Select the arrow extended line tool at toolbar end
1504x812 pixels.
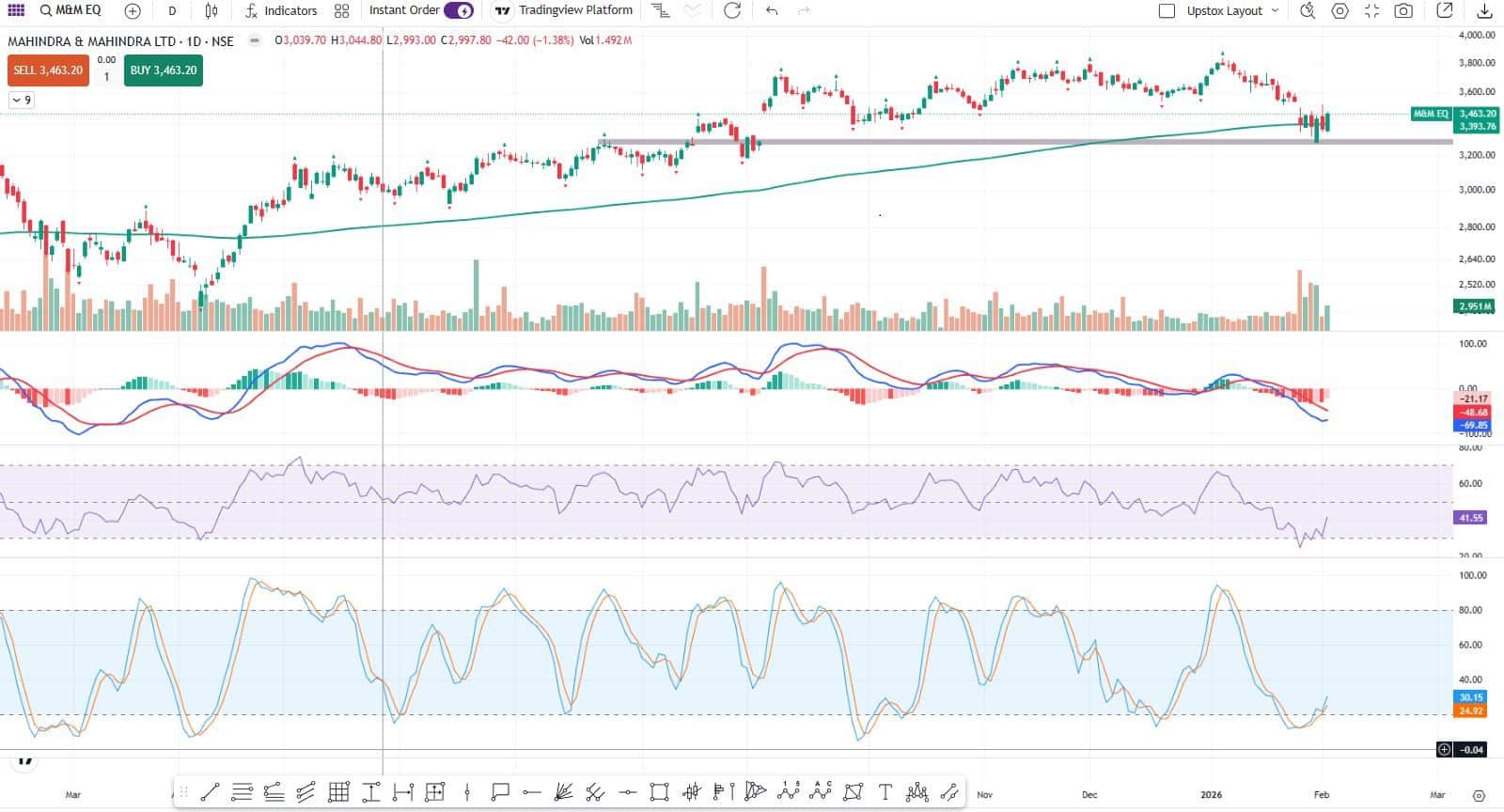(949, 792)
